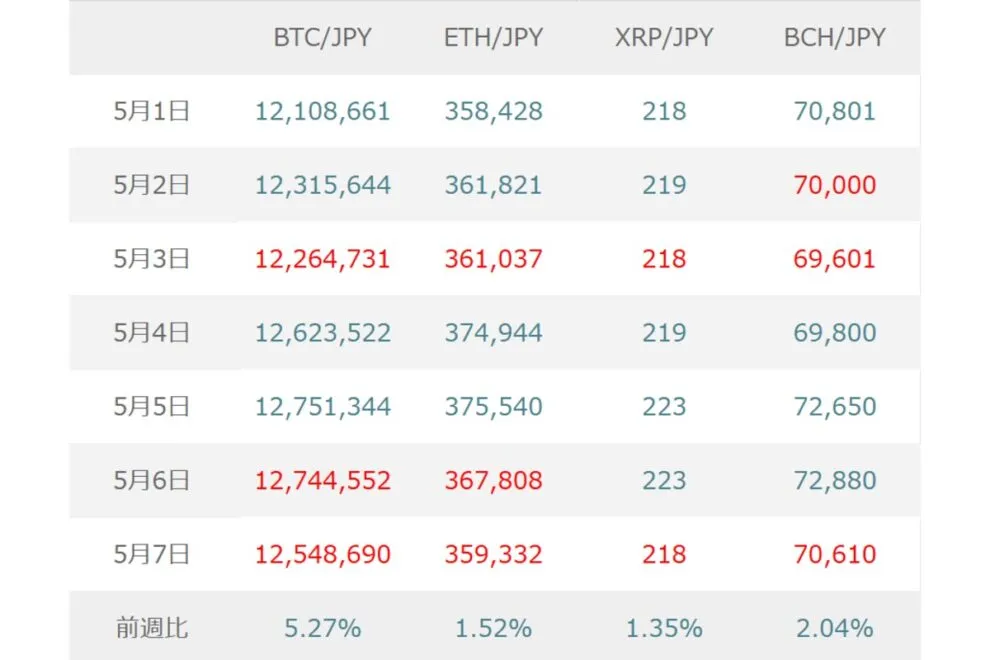Click red ETH value 359,332

(493, 555)
